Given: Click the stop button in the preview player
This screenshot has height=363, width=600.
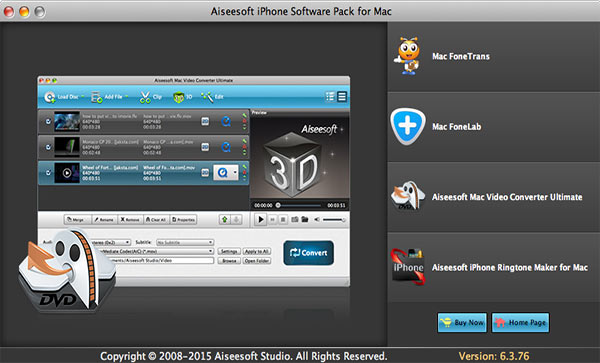Looking at the screenshot, I should point(283,220).
